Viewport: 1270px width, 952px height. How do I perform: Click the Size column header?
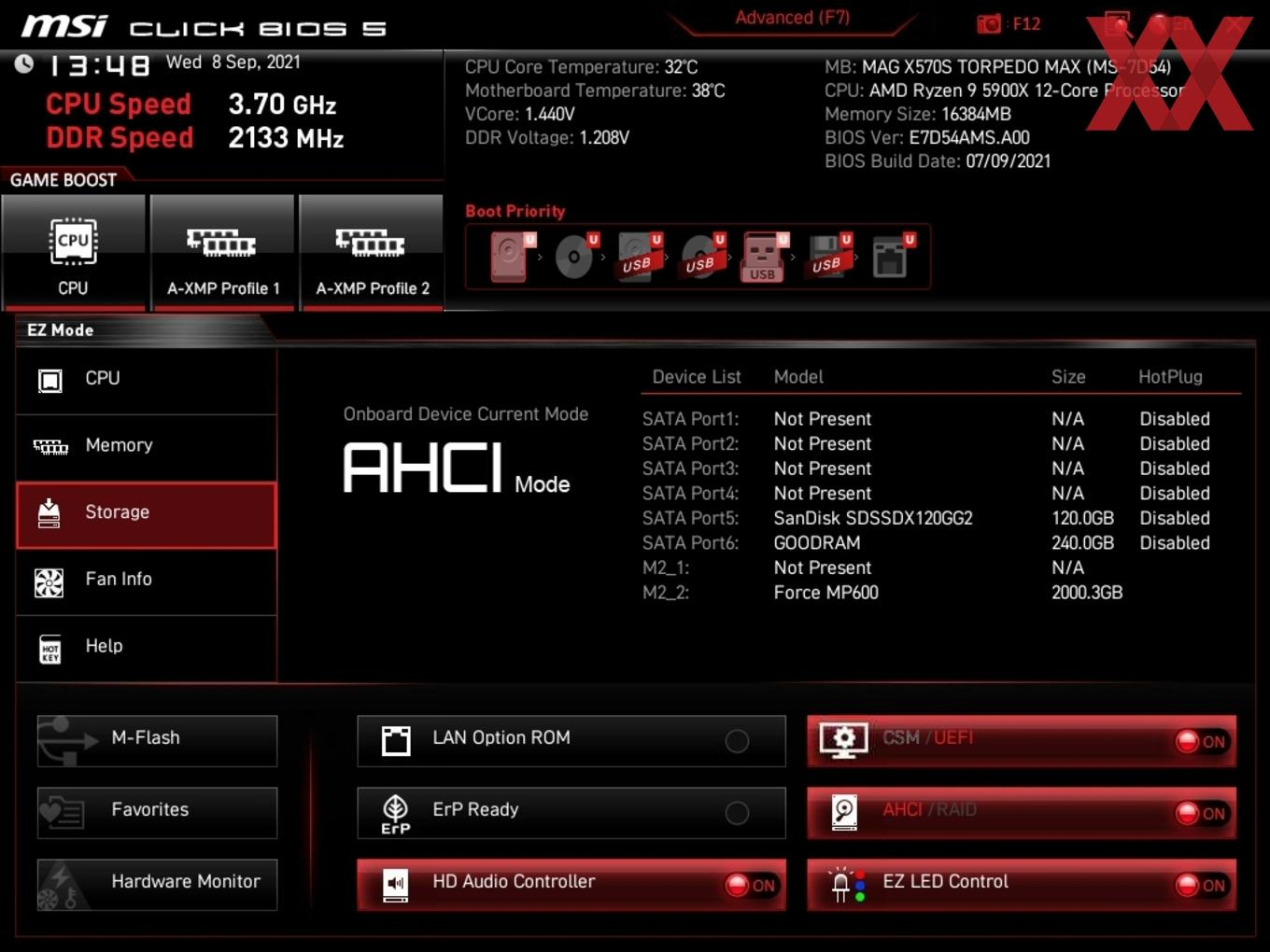pyautogui.click(x=1068, y=377)
